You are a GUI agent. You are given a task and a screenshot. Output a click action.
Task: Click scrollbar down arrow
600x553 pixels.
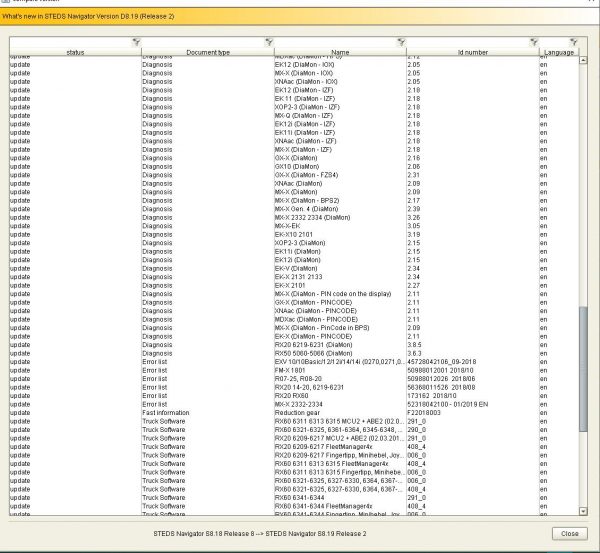click(583, 511)
